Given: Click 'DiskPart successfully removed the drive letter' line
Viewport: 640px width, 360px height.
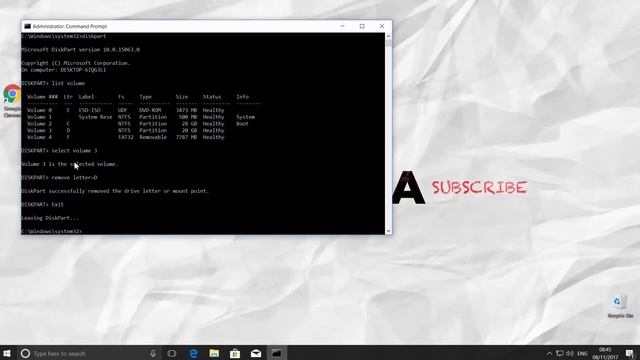Looking at the screenshot, I should tap(115, 191).
